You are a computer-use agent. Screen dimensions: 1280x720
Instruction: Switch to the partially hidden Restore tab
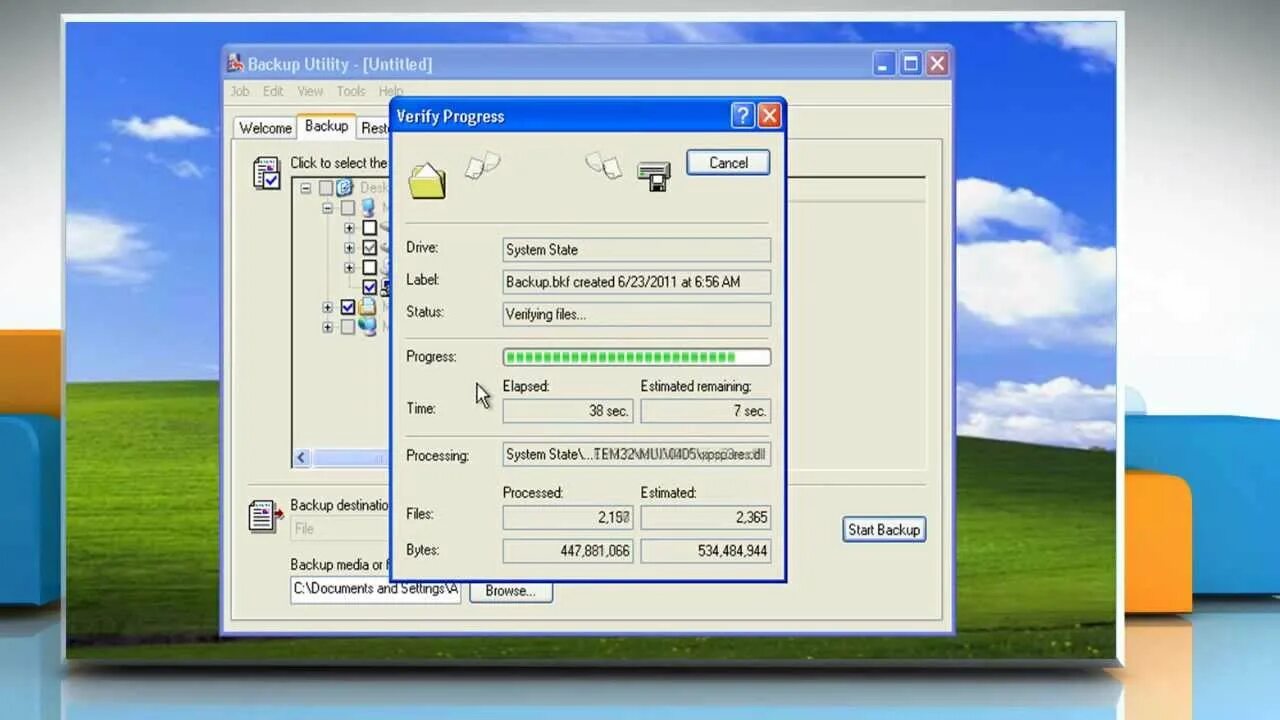click(374, 128)
